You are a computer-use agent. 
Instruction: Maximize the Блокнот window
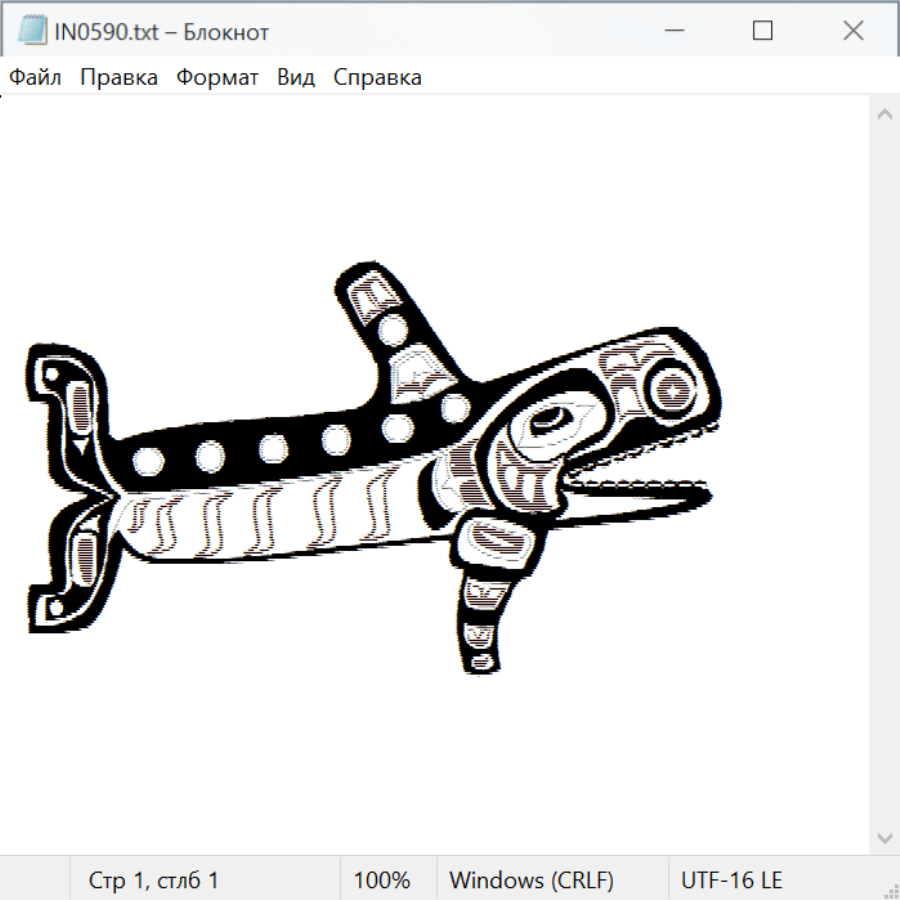click(762, 31)
